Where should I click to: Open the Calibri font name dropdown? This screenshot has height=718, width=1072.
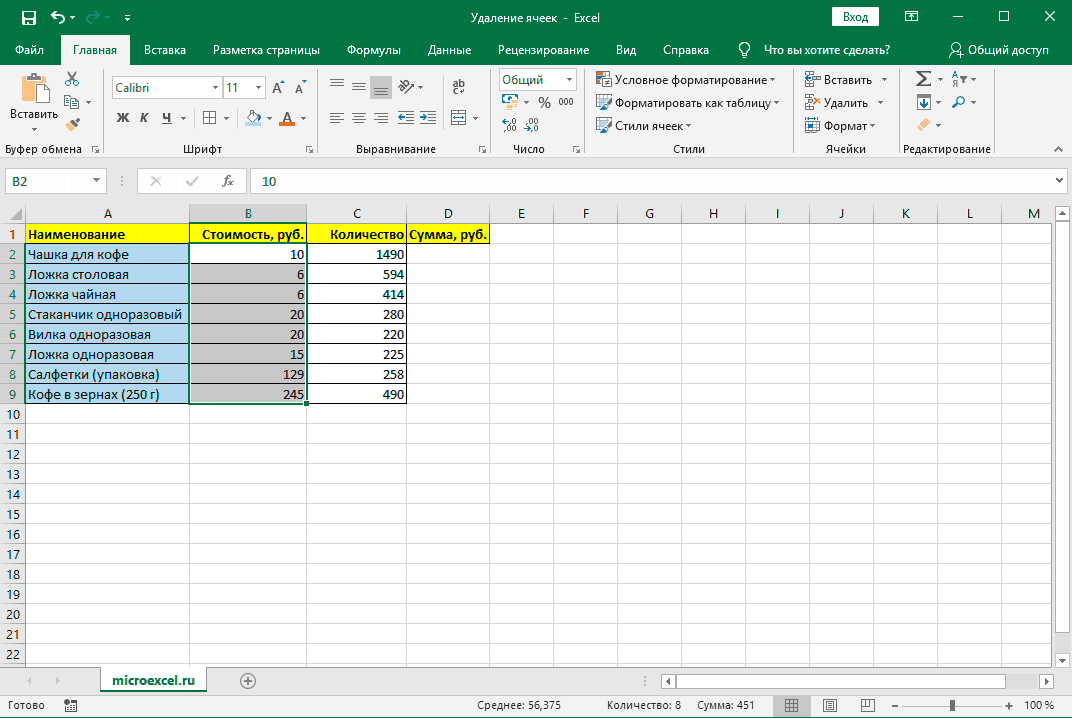point(214,88)
